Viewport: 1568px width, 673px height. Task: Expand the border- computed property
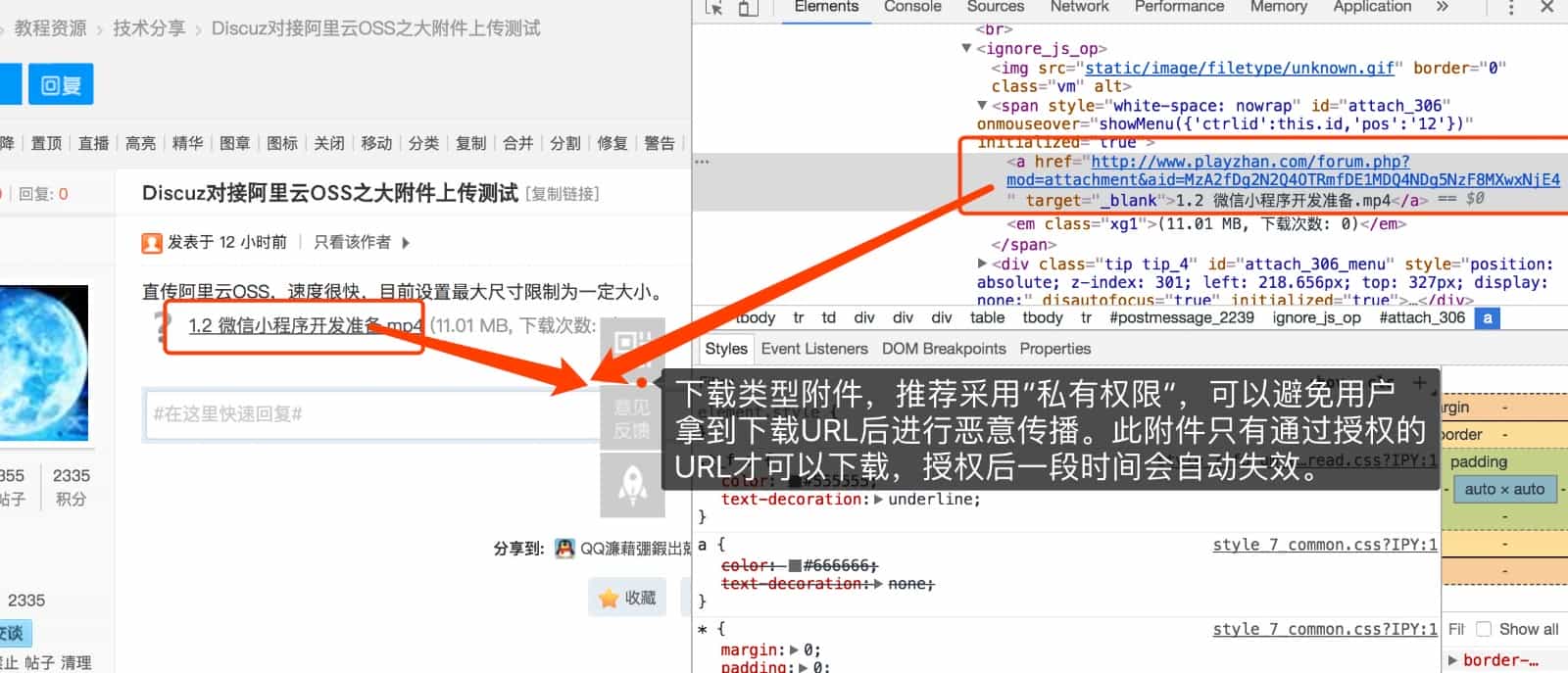[1453, 660]
